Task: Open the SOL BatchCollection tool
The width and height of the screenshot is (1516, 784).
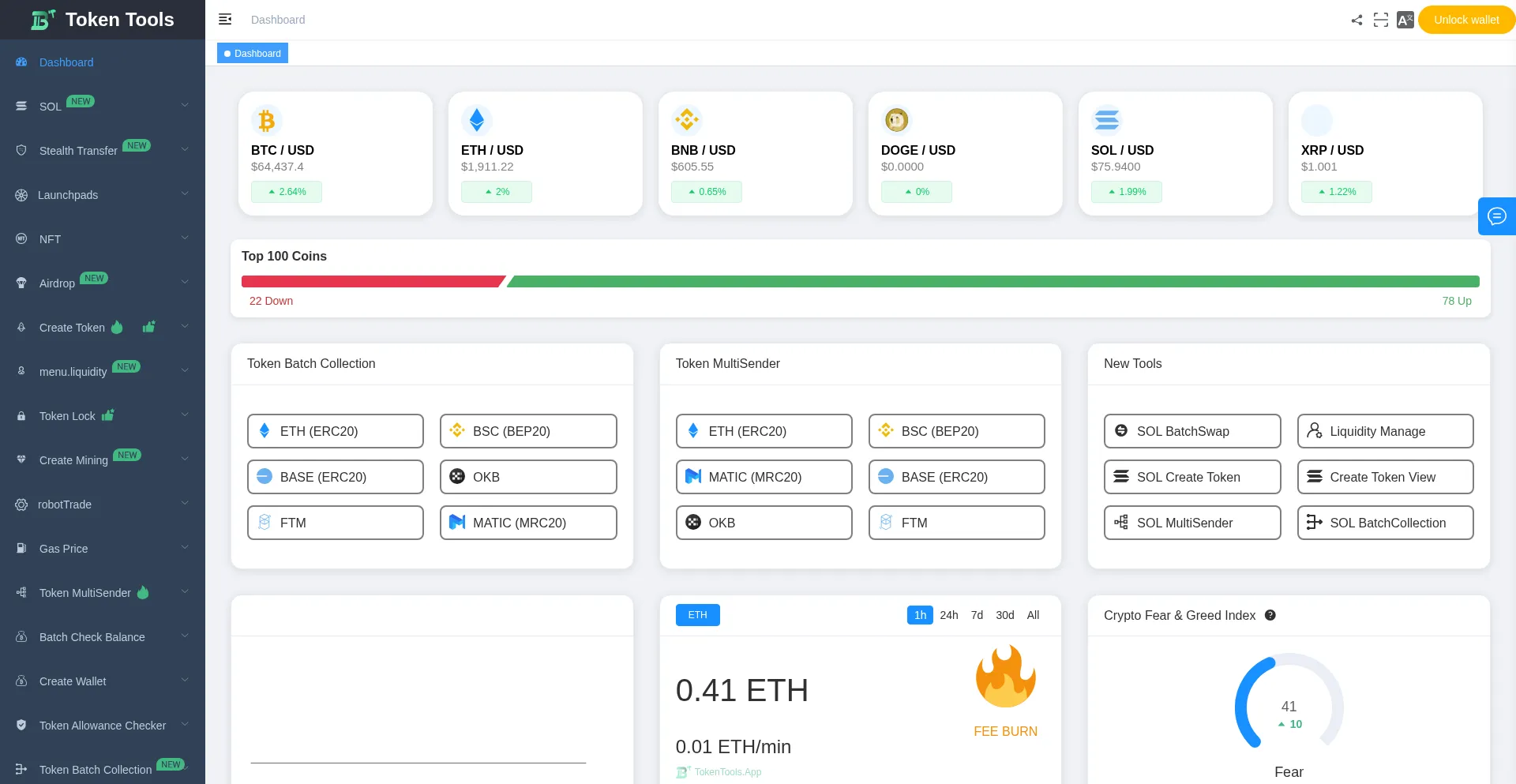Action: click(x=1386, y=523)
